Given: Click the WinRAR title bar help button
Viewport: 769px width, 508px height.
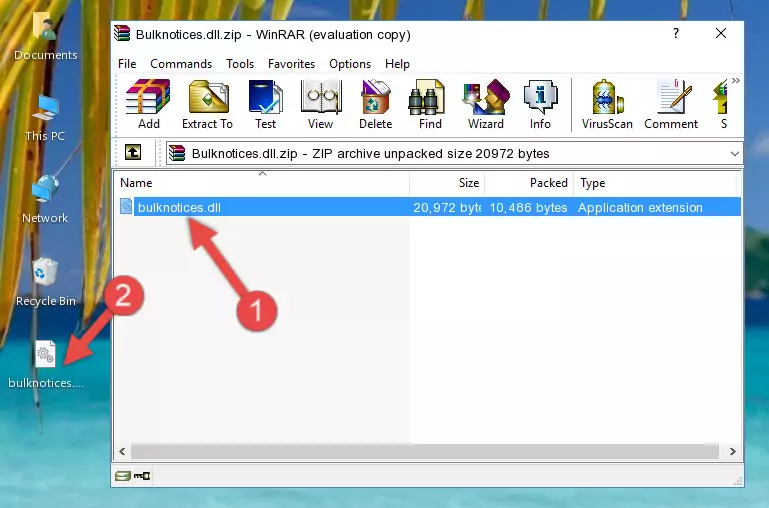Looking at the screenshot, I should point(676,33).
